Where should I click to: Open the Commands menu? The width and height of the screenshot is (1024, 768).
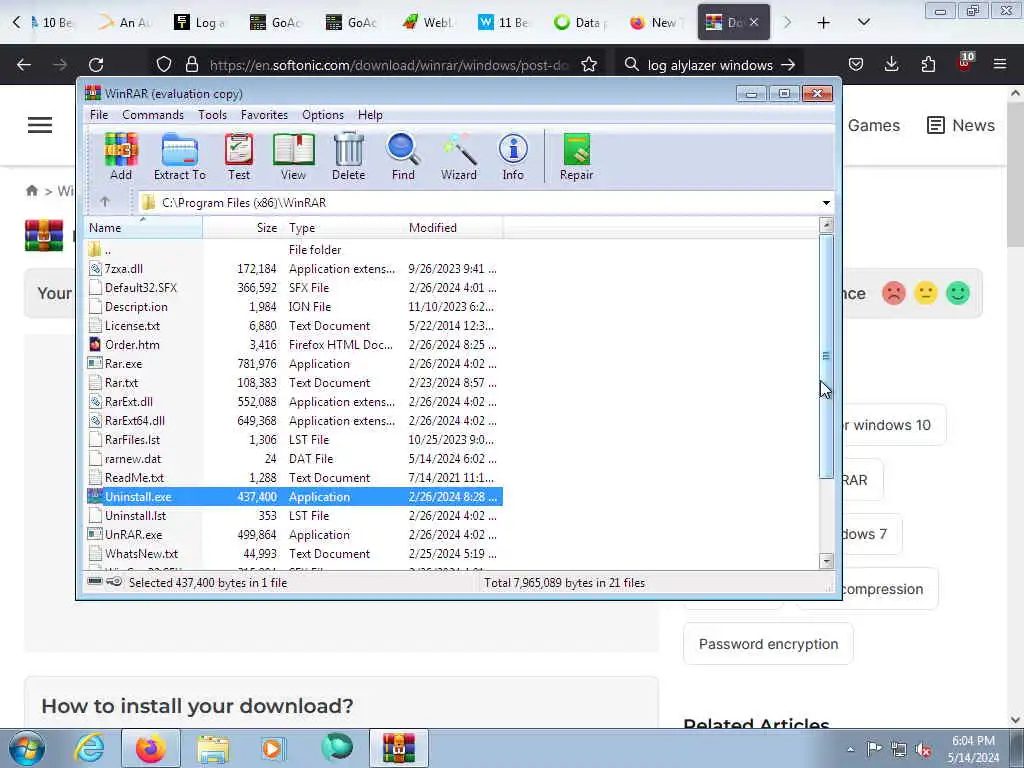(153, 115)
